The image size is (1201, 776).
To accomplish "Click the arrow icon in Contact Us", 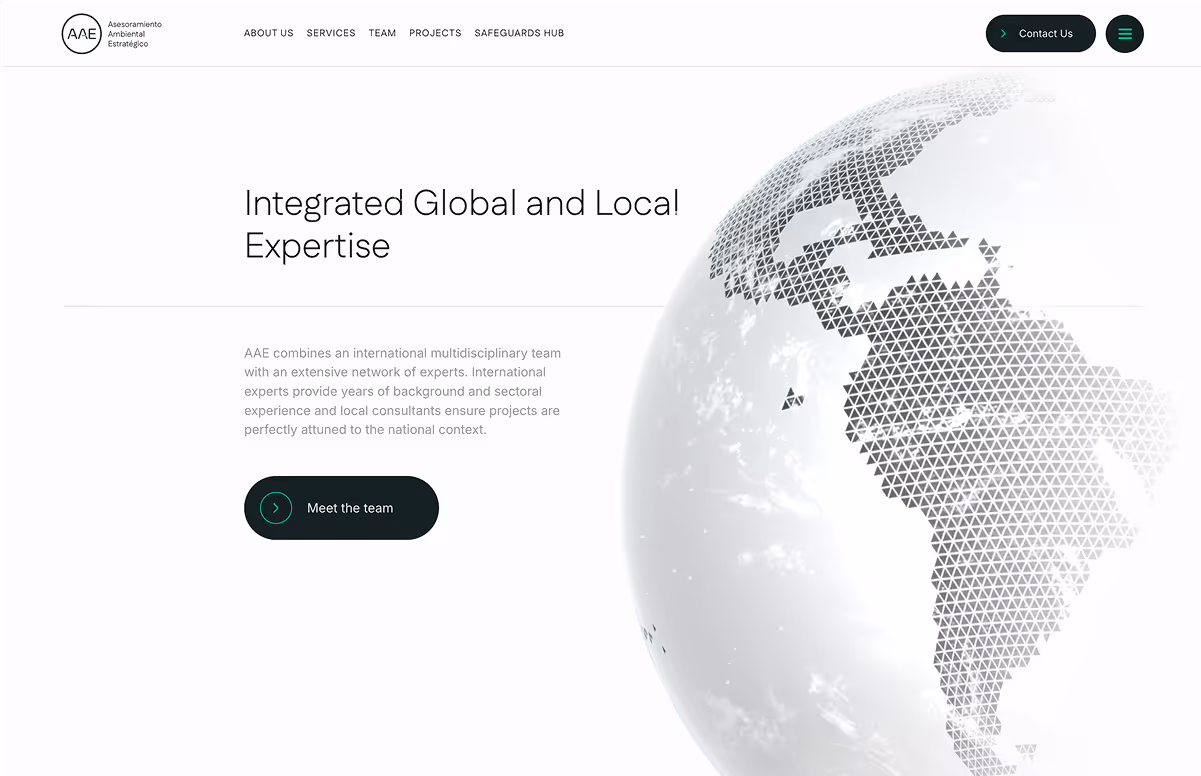I will click(1004, 34).
